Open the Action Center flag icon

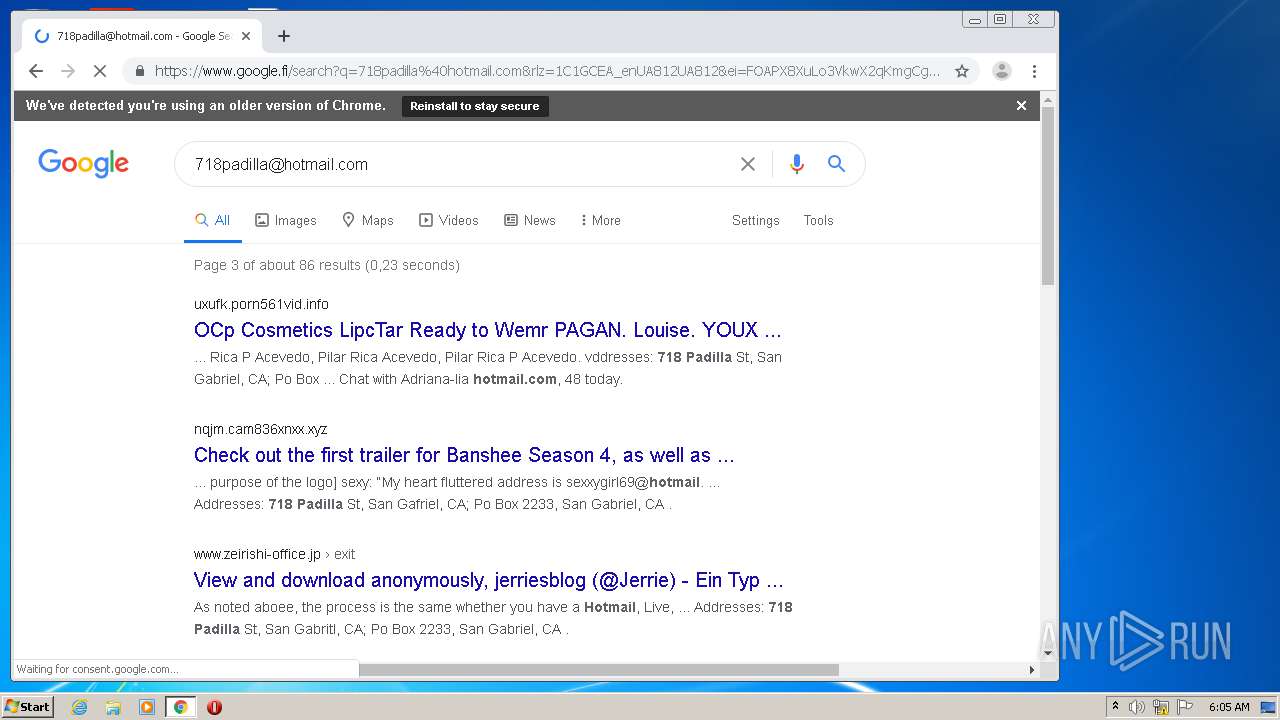coord(1185,707)
